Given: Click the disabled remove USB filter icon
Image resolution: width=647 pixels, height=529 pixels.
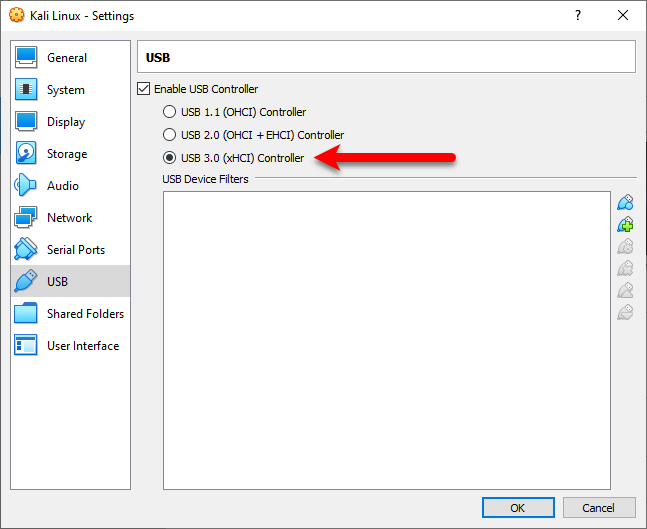Looking at the screenshot, I should 626,268.
